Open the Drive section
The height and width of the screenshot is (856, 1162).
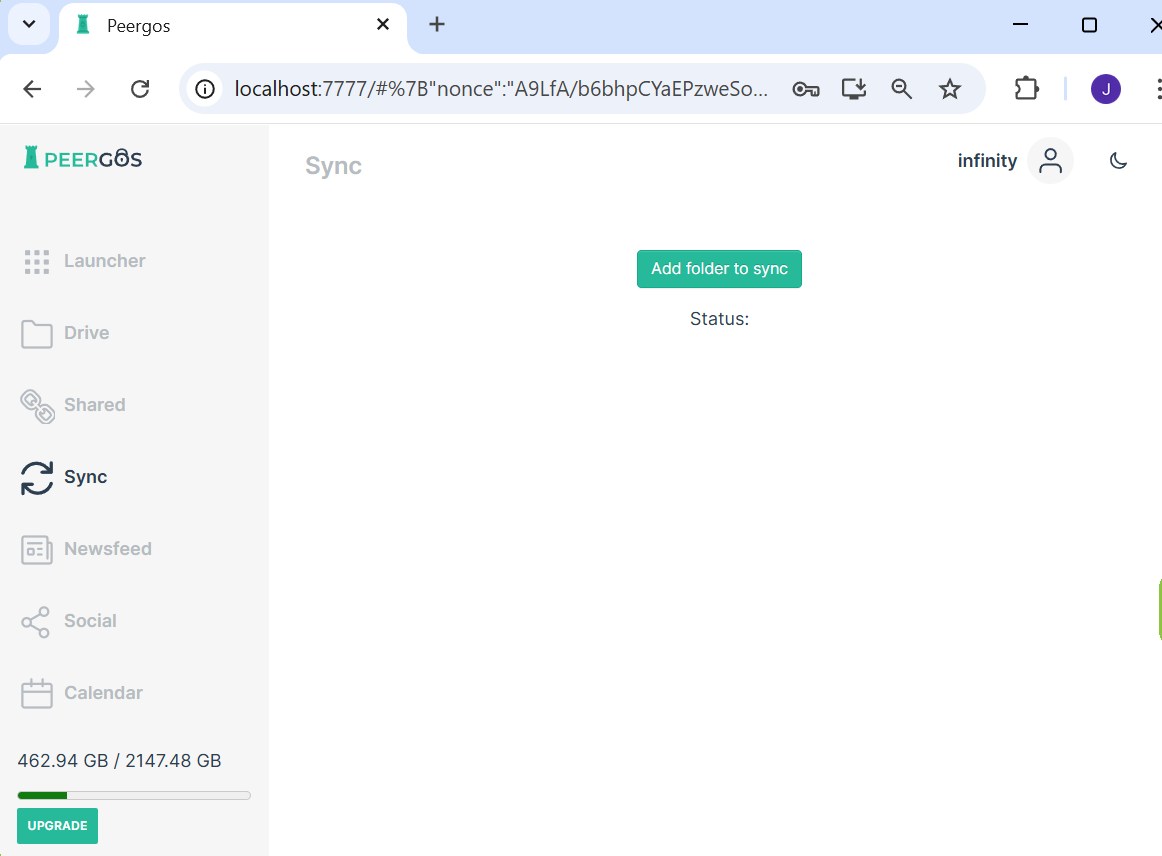tap(85, 332)
